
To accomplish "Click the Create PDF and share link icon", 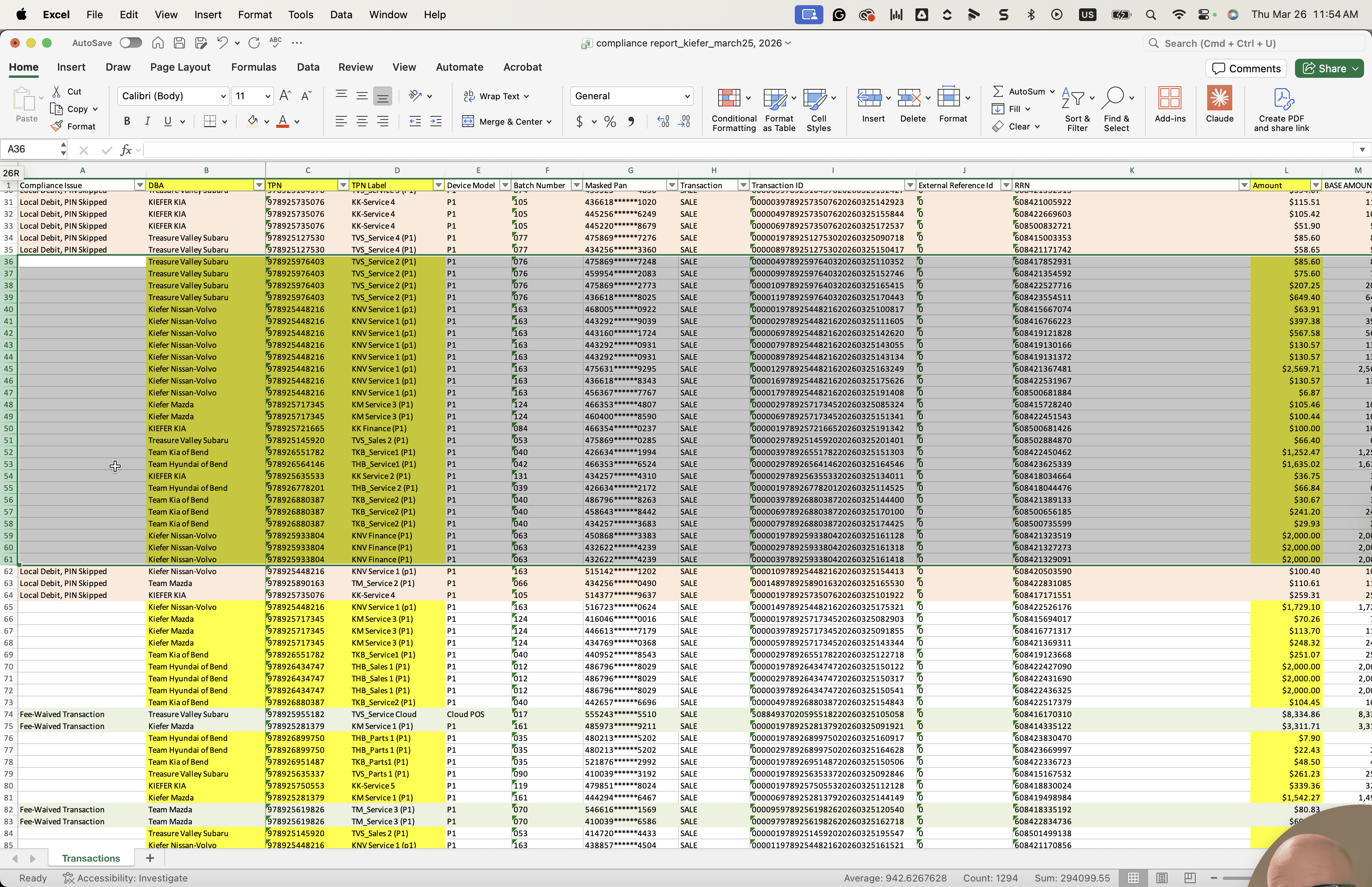I will click(x=1281, y=110).
